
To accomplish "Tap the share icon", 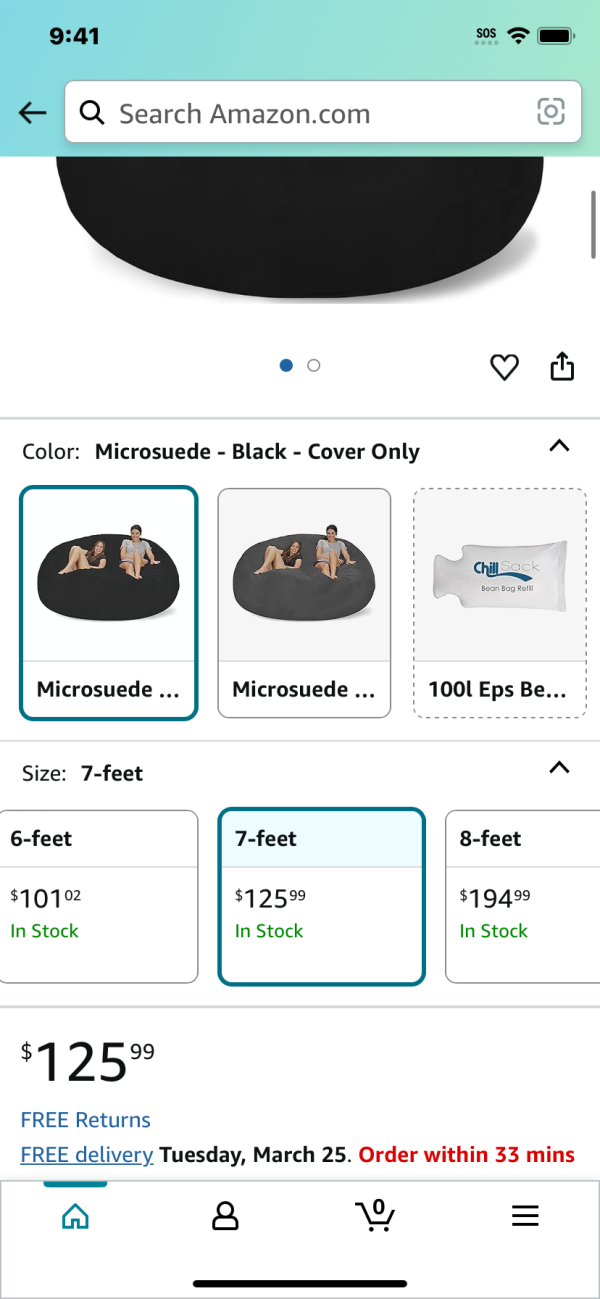I will [x=562, y=366].
